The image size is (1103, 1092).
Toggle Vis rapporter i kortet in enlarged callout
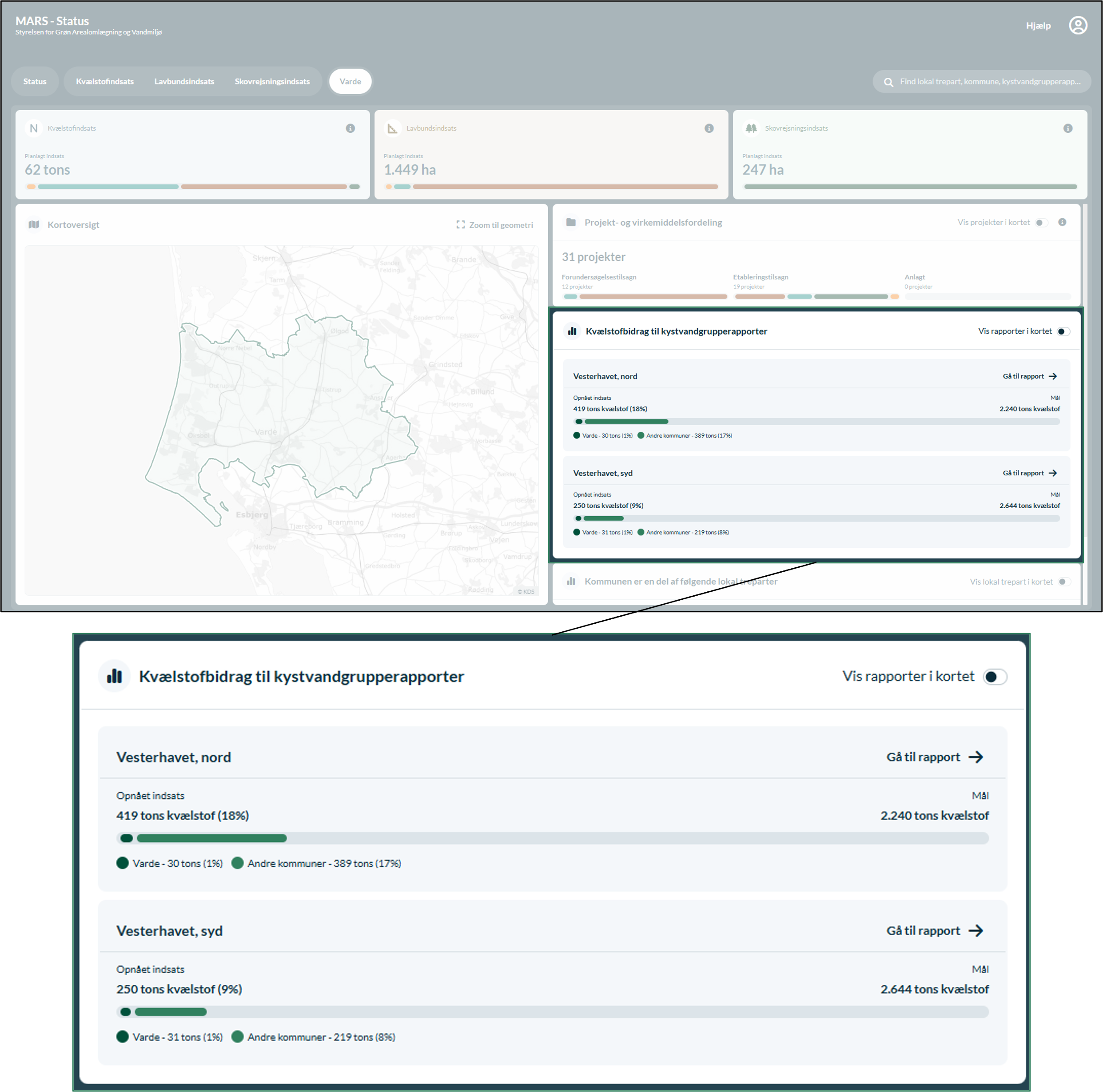coord(995,677)
